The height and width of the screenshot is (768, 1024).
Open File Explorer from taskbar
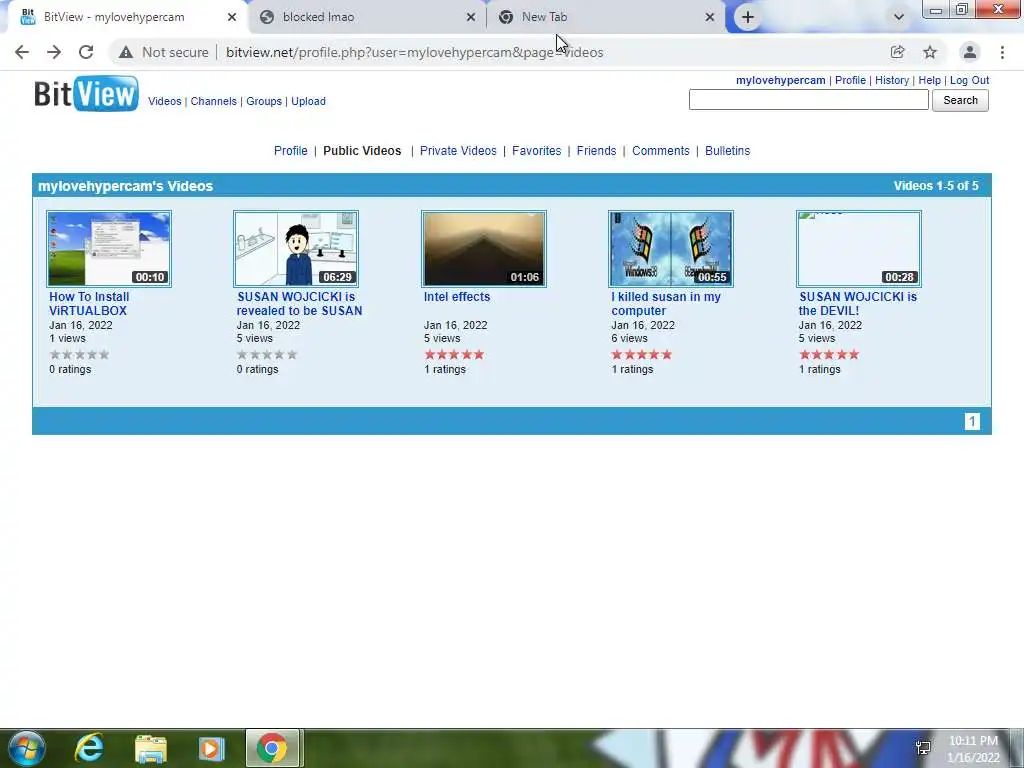coord(151,748)
